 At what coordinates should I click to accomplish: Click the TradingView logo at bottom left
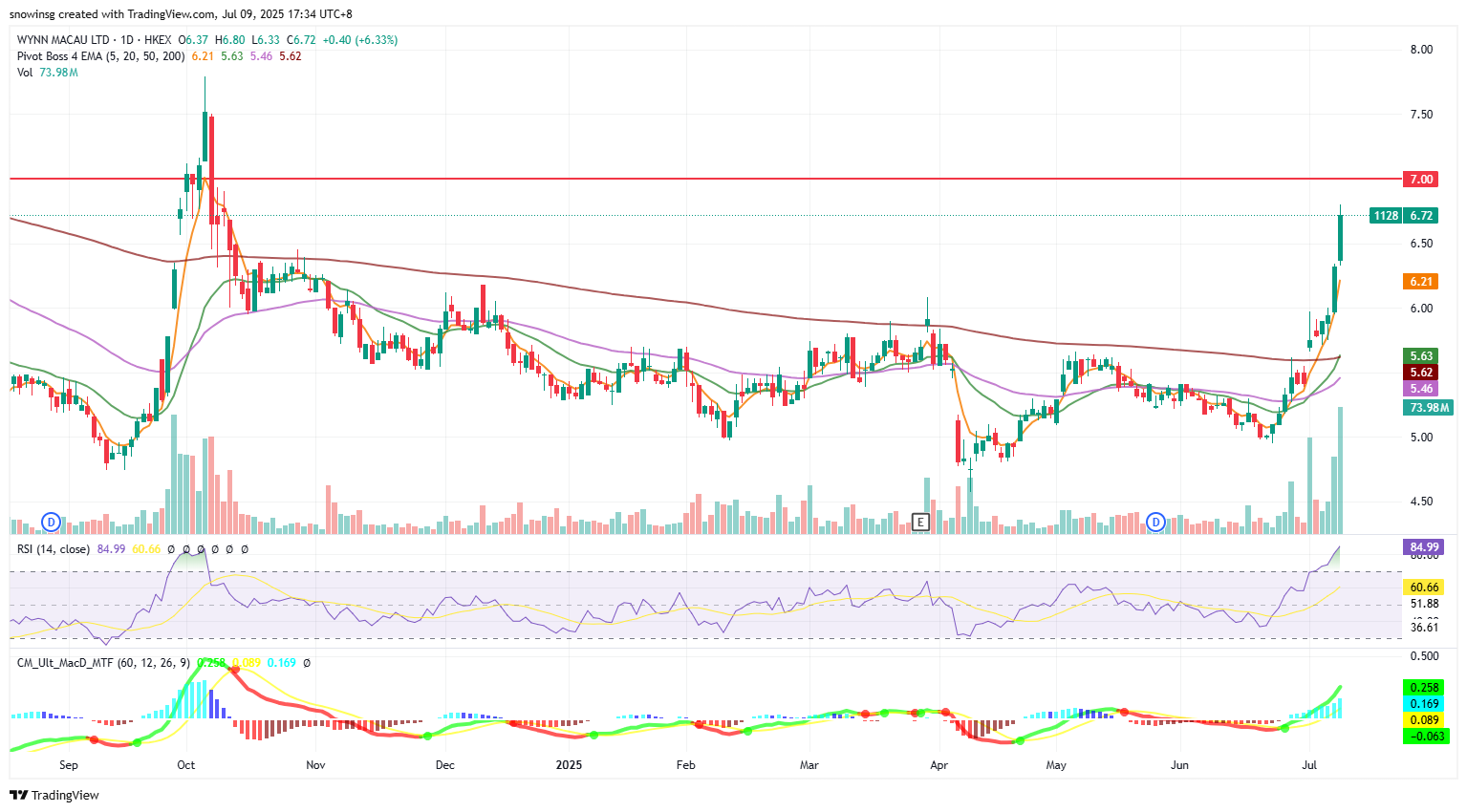tap(54, 795)
